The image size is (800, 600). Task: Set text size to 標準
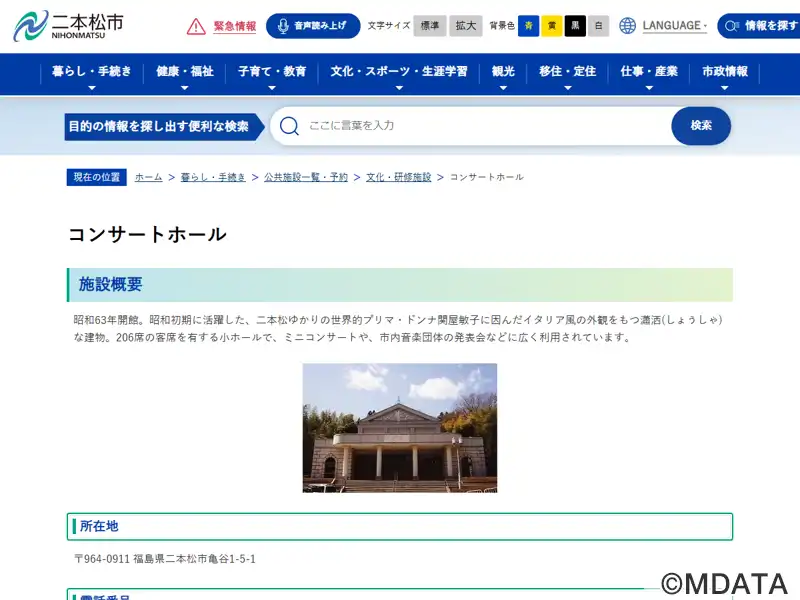pos(429,26)
